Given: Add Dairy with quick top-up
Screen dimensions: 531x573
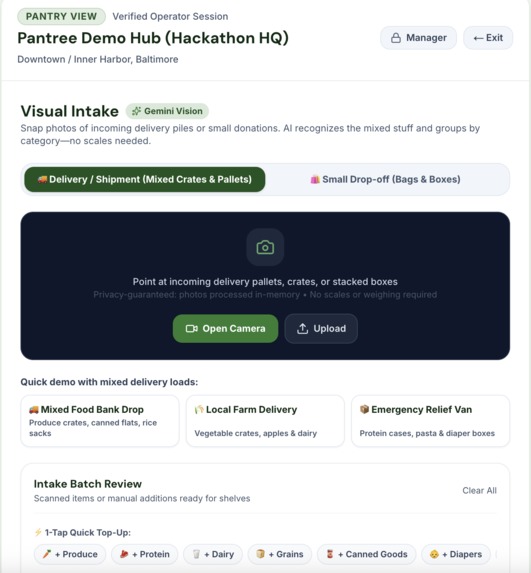Looking at the screenshot, I should tap(213, 554).
